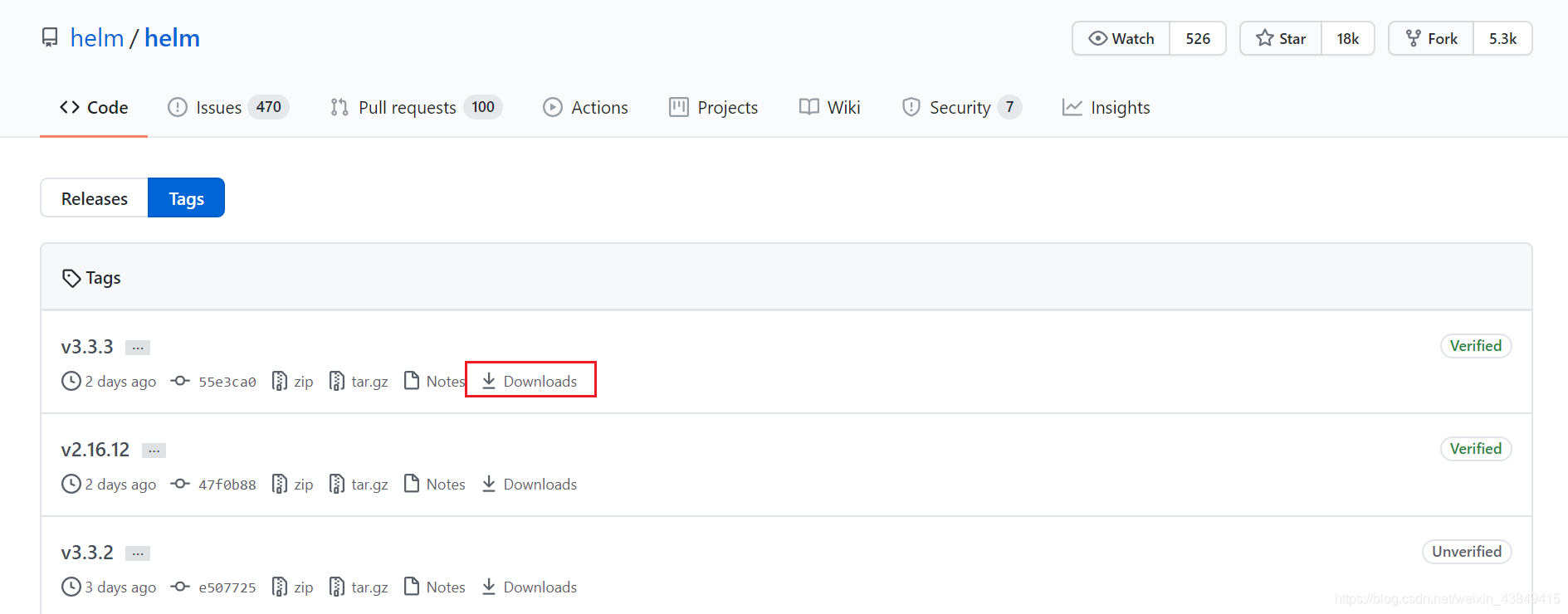Download the v3.3.3 tar.gz archive
Screen dimensions: 1568x614
pos(359,381)
